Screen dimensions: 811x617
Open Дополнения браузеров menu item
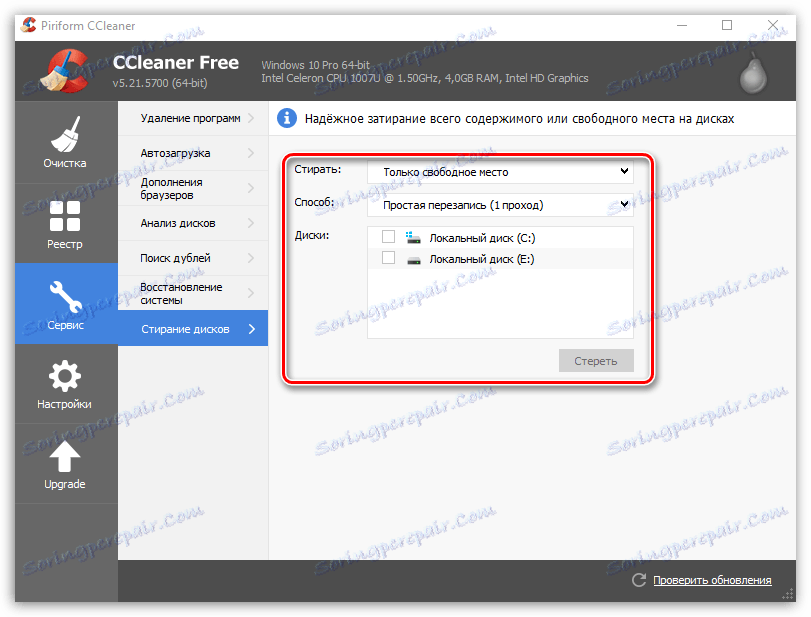tap(193, 188)
